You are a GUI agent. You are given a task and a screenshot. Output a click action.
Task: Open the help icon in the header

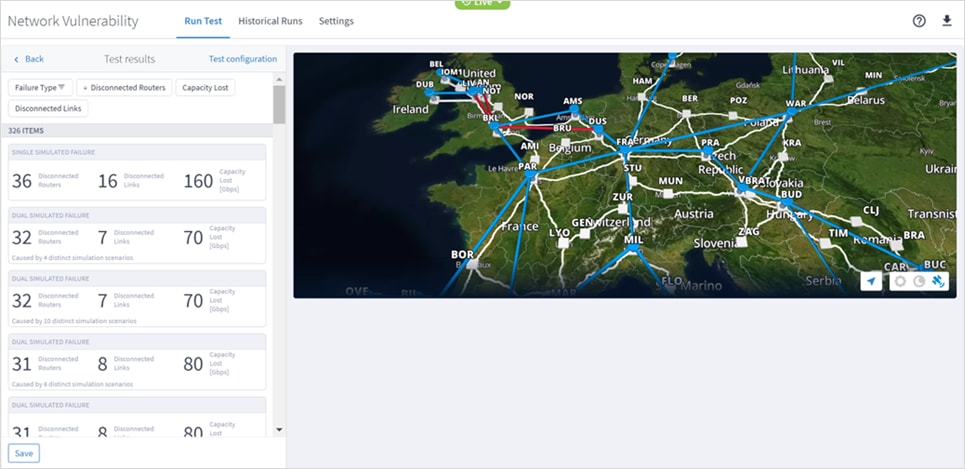coord(919,21)
